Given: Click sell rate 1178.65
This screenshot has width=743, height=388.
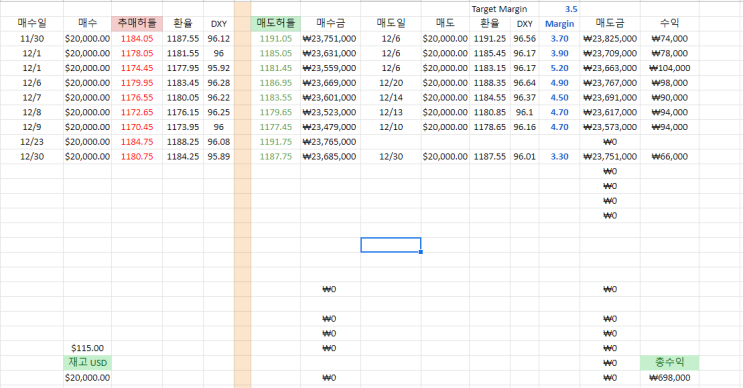Looking at the screenshot, I should [x=489, y=126].
